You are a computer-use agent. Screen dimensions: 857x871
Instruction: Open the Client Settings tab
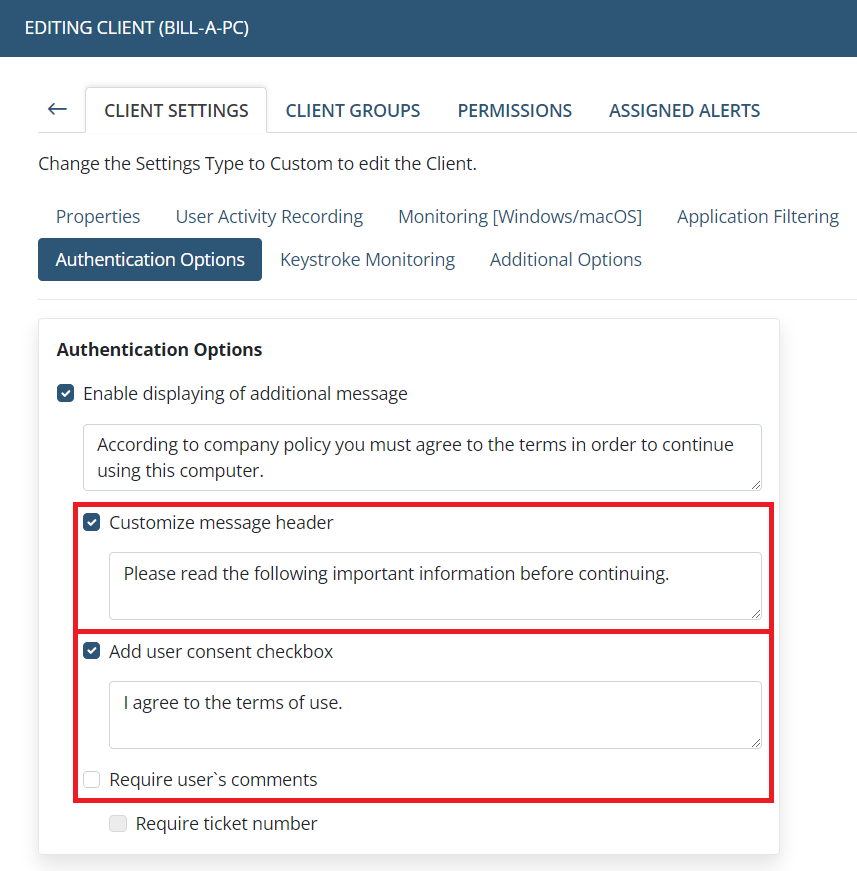pos(176,111)
